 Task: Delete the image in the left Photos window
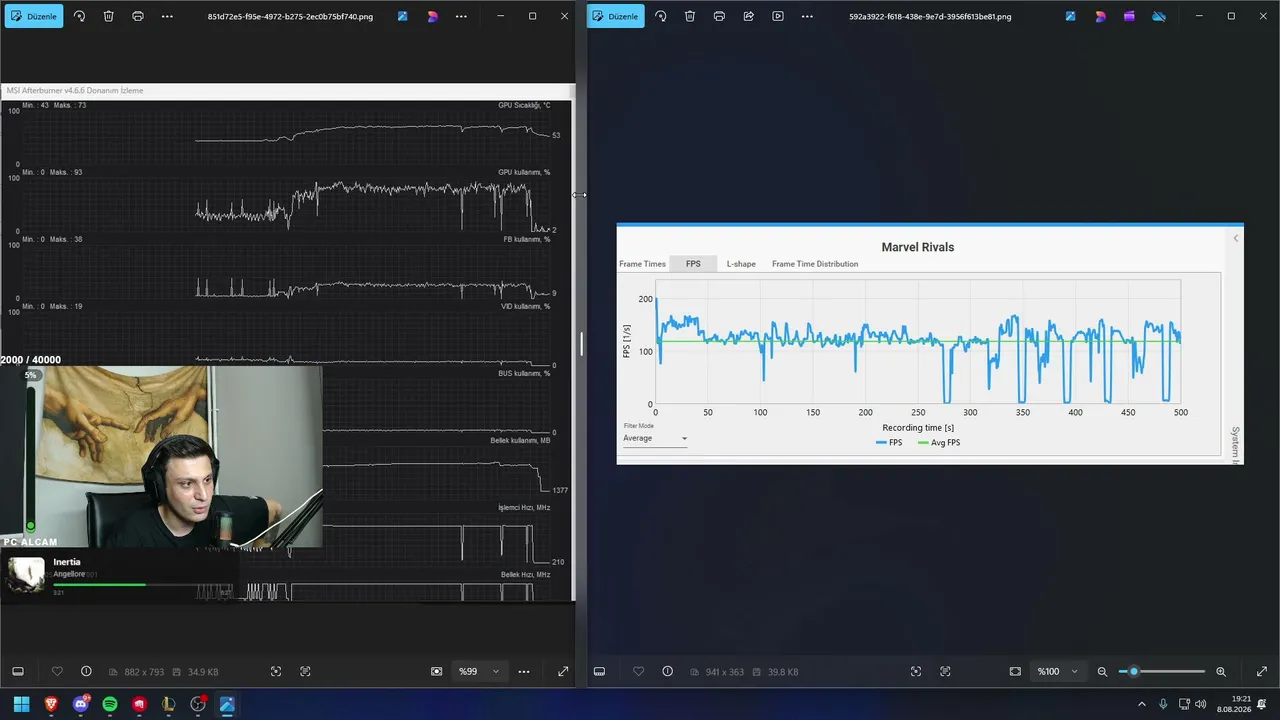(x=109, y=16)
